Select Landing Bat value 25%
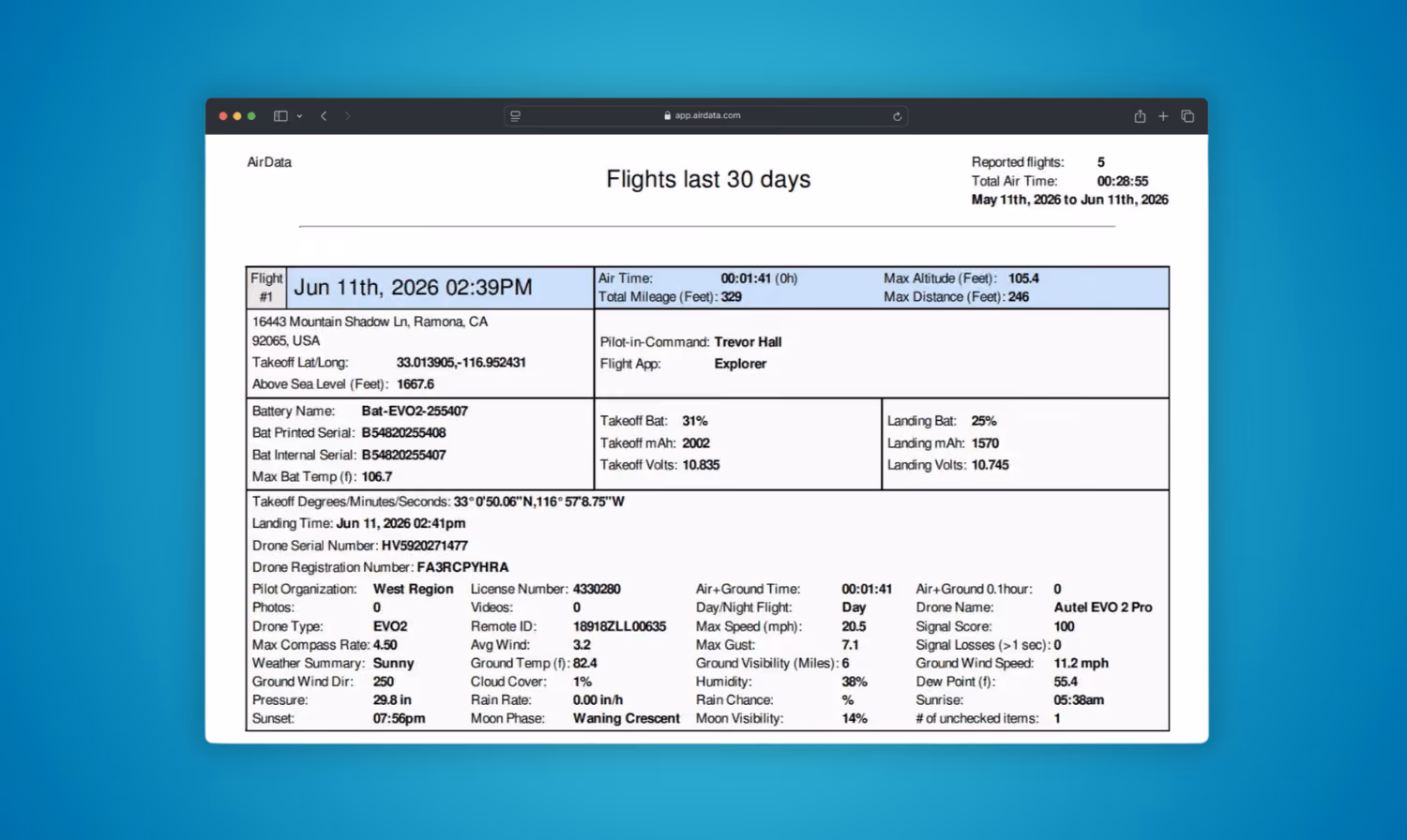Screen dimensions: 1407x840 click(984, 422)
